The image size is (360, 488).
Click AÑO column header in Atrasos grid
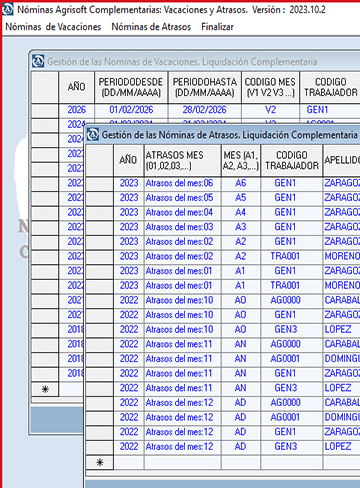click(128, 160)
